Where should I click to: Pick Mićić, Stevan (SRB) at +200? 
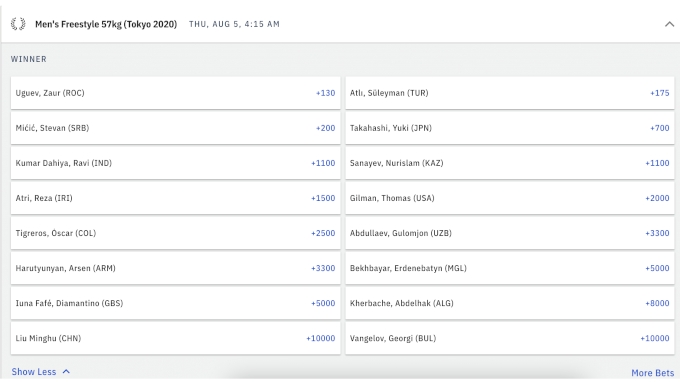click(x=176, y=128)
